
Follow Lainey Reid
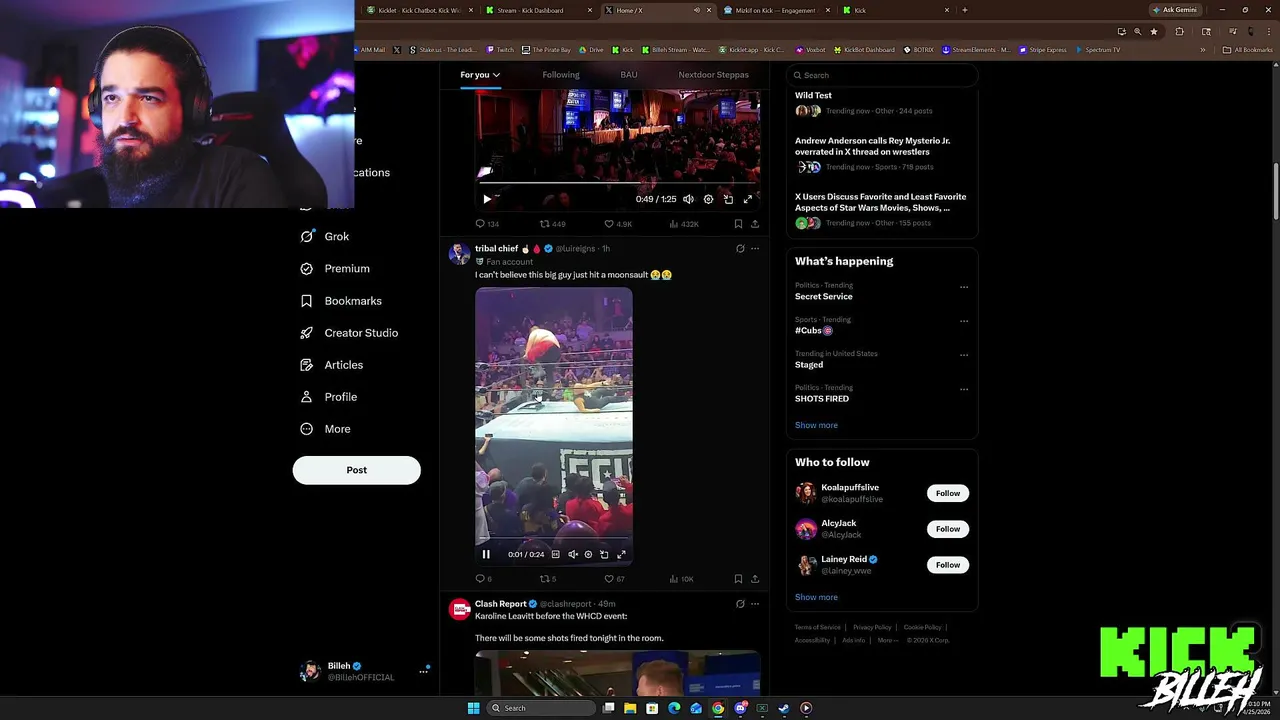[x=948, y=565]
